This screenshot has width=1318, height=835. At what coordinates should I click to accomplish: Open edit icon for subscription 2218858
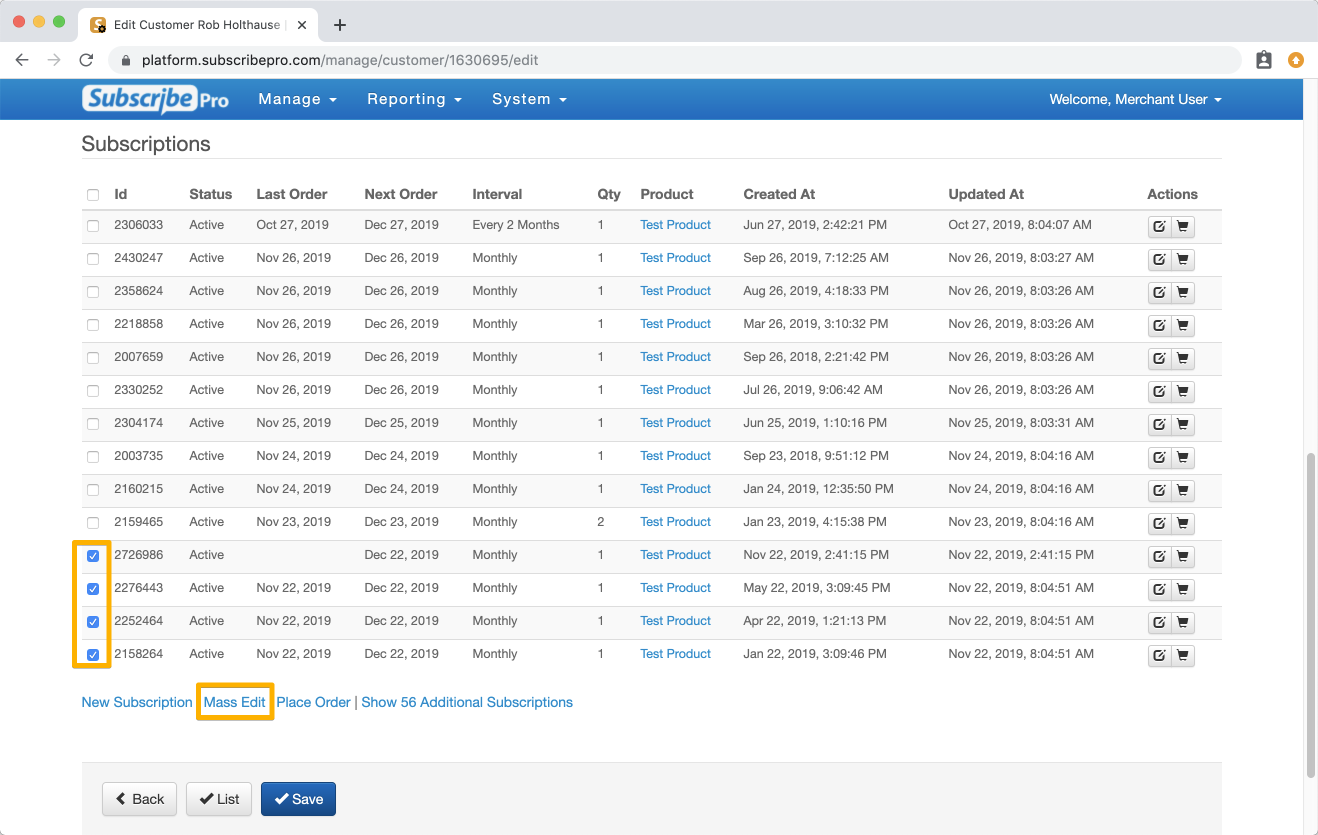[1159, 326]
